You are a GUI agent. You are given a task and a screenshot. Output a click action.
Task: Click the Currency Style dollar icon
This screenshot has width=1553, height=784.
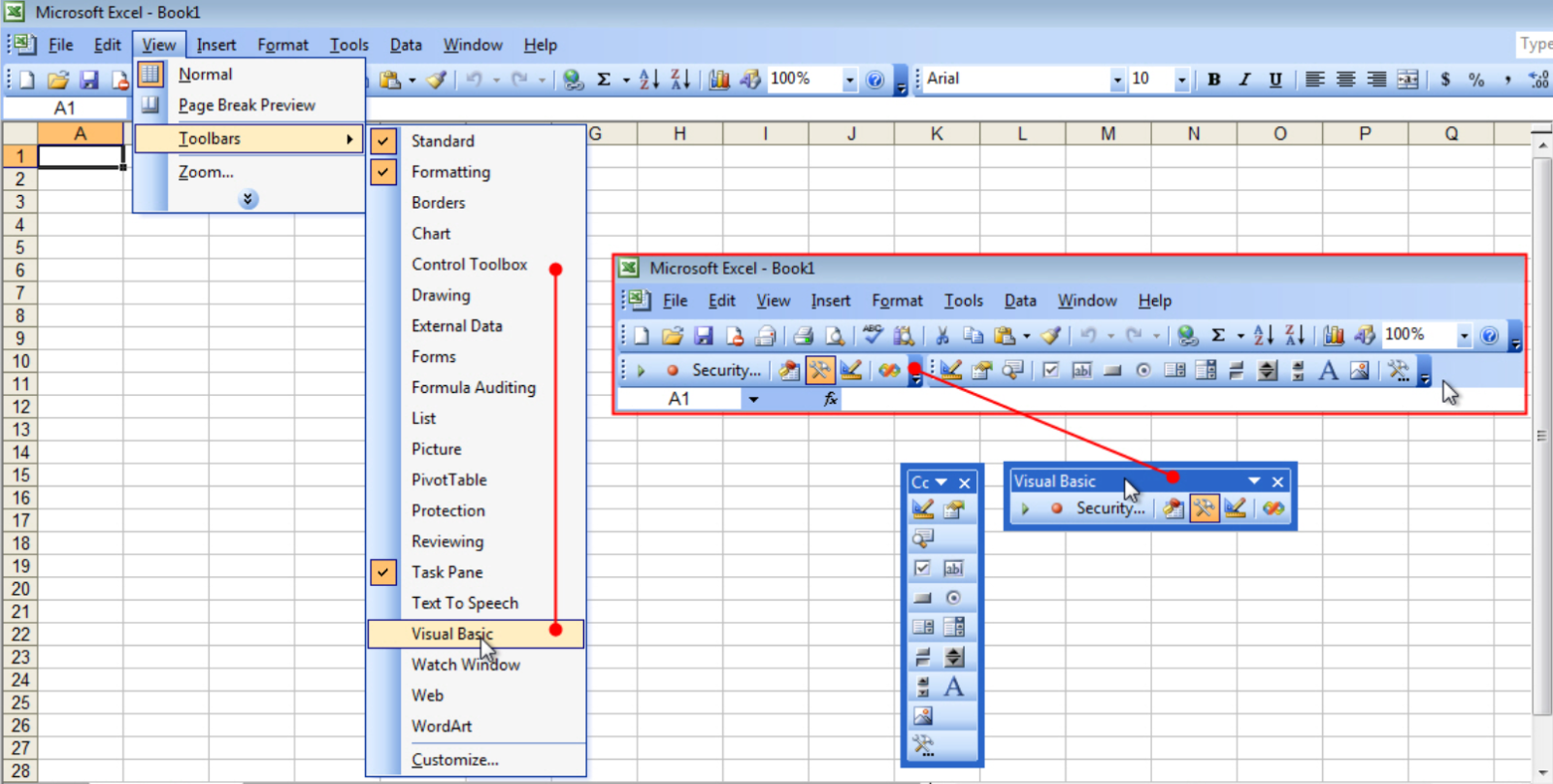(1445, 80)
